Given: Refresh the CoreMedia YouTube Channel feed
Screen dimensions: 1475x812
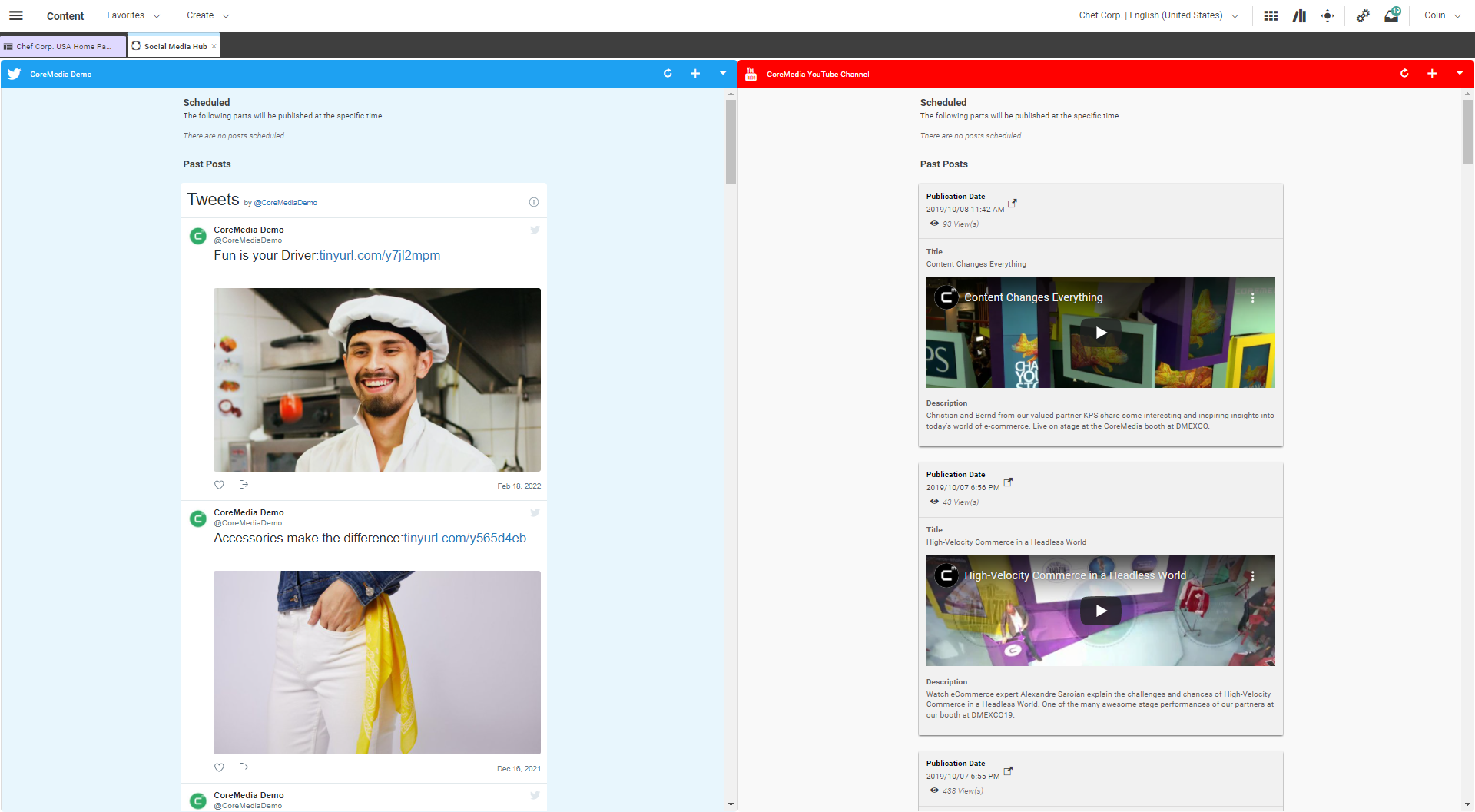Looking at the screenshot, I should pos(1404,74).
